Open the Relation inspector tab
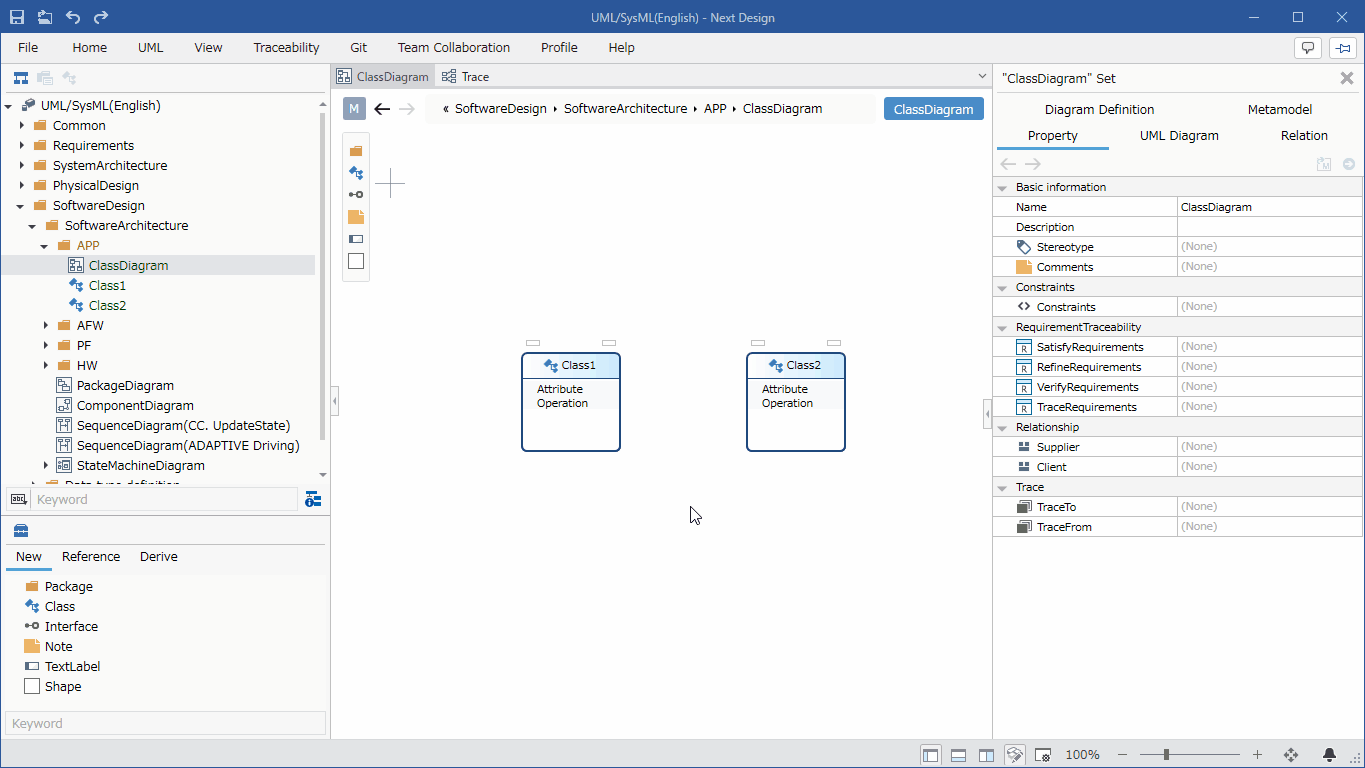This screenshot has width=1365, height=768. point(1304,136)
